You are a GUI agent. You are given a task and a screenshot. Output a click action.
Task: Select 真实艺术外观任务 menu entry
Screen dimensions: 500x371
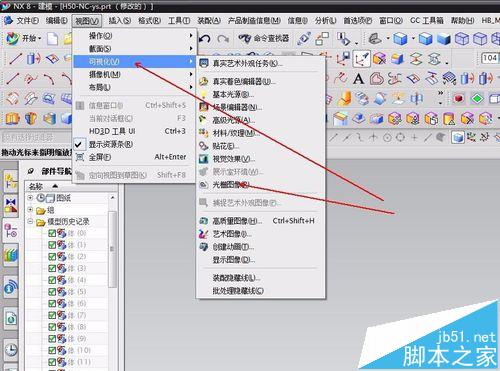260,63
